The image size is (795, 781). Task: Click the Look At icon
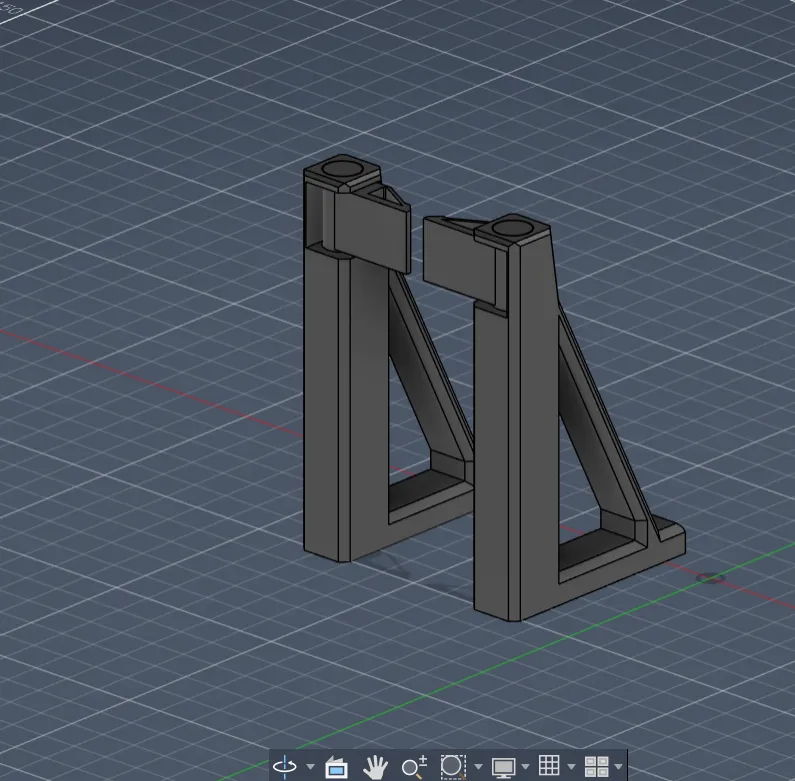[336, 767]
